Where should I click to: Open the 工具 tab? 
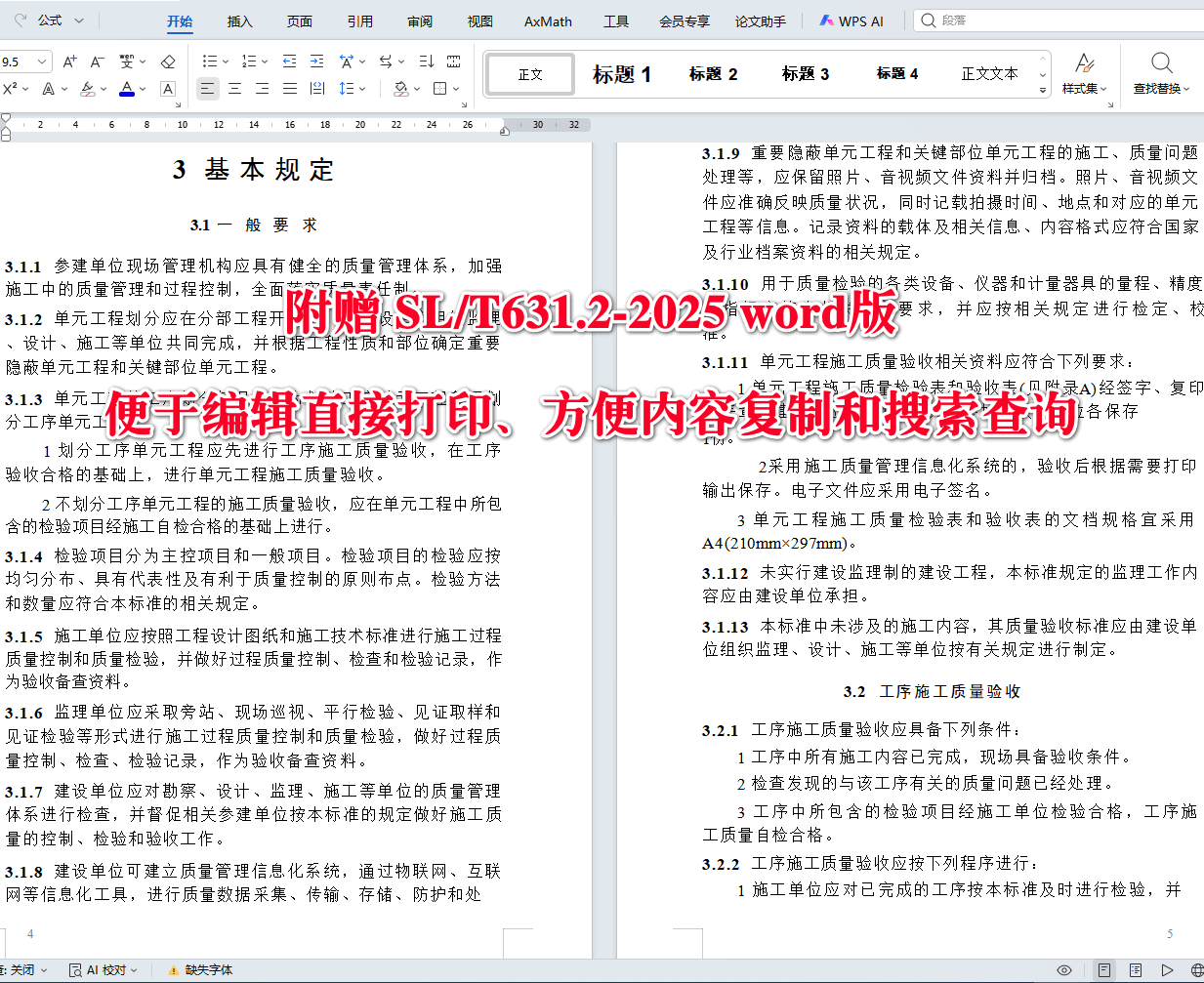point(616,21)
